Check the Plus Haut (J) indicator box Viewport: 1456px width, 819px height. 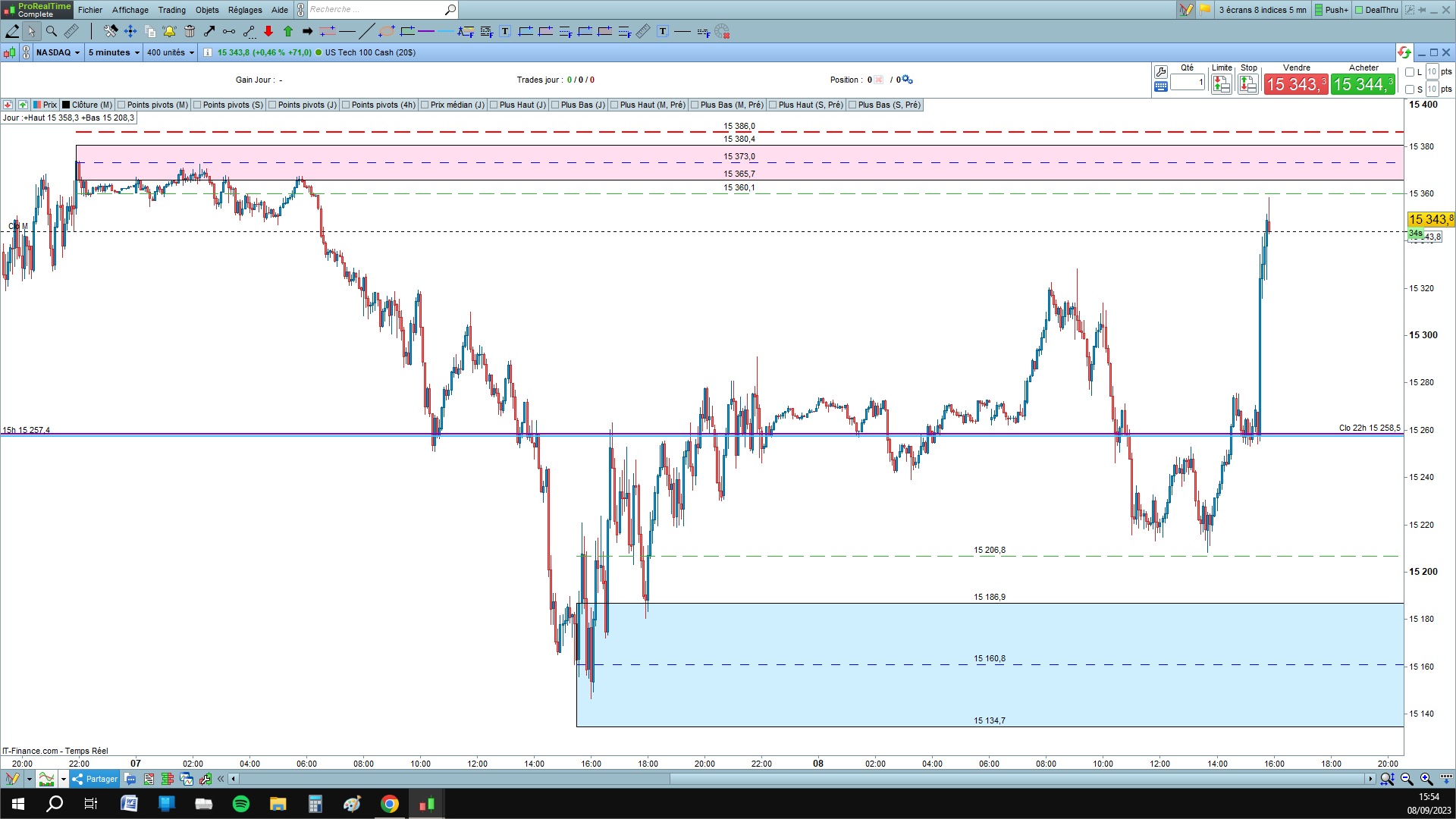[494, 105]
